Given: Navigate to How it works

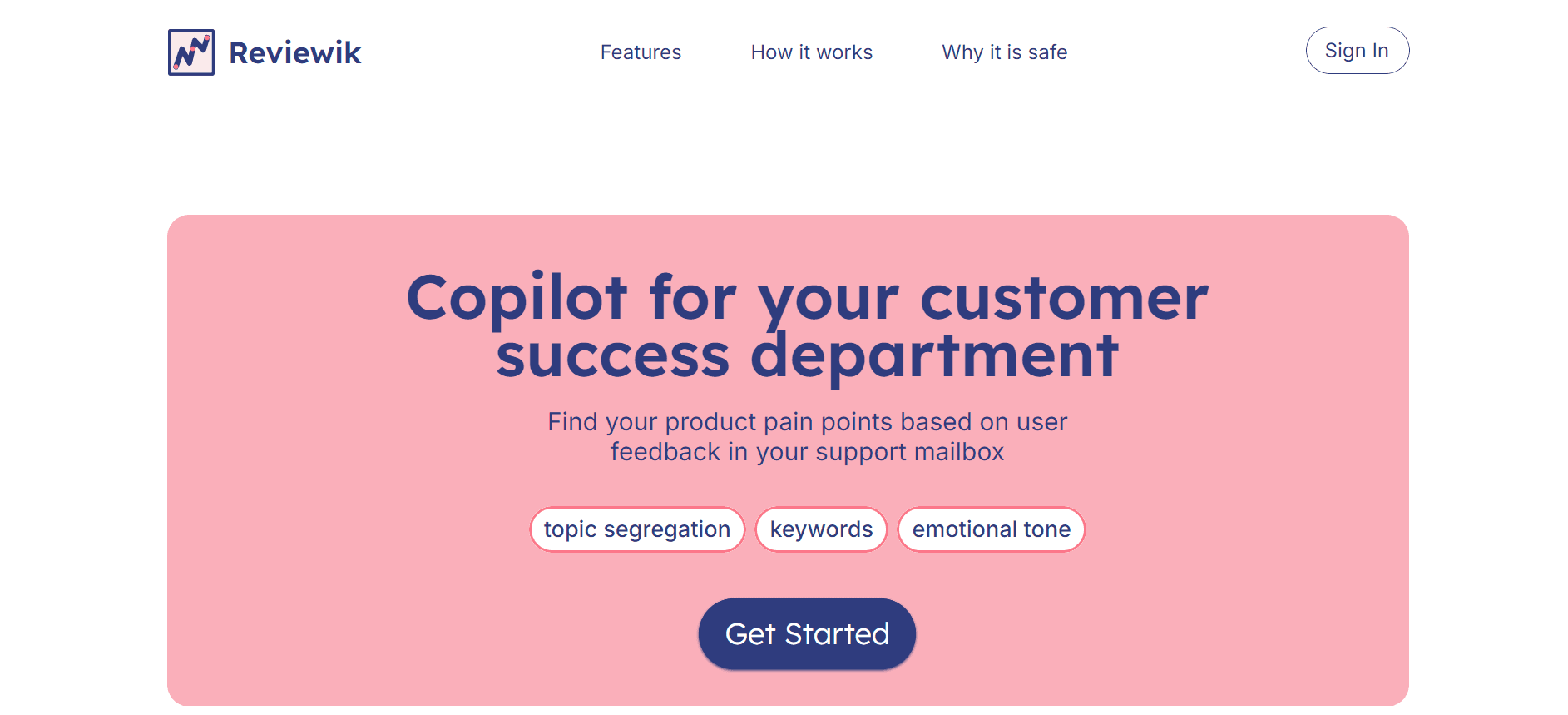Looking at the screenshot, I should coord(811,52).
